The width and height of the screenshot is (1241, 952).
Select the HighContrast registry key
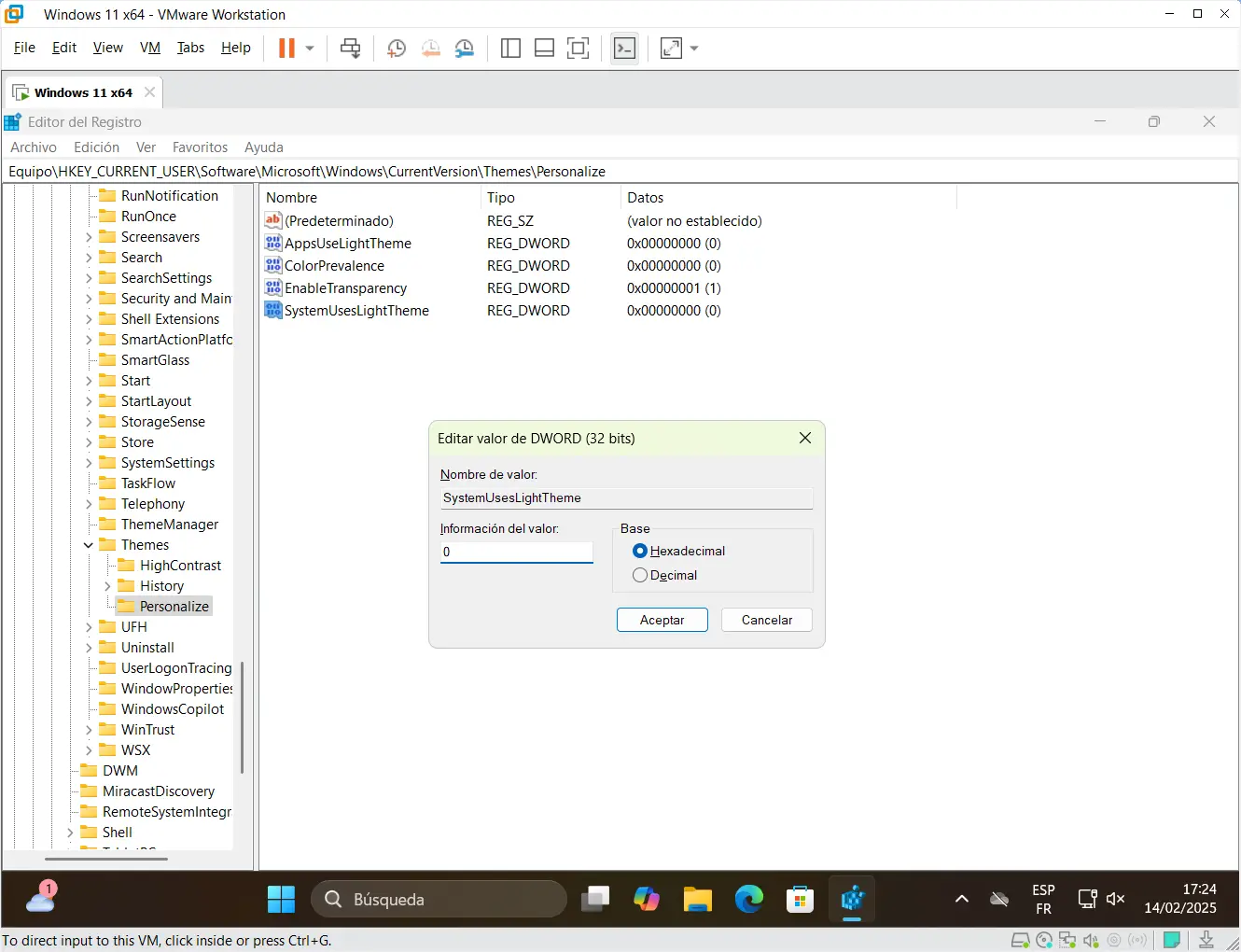click(180, 566)
